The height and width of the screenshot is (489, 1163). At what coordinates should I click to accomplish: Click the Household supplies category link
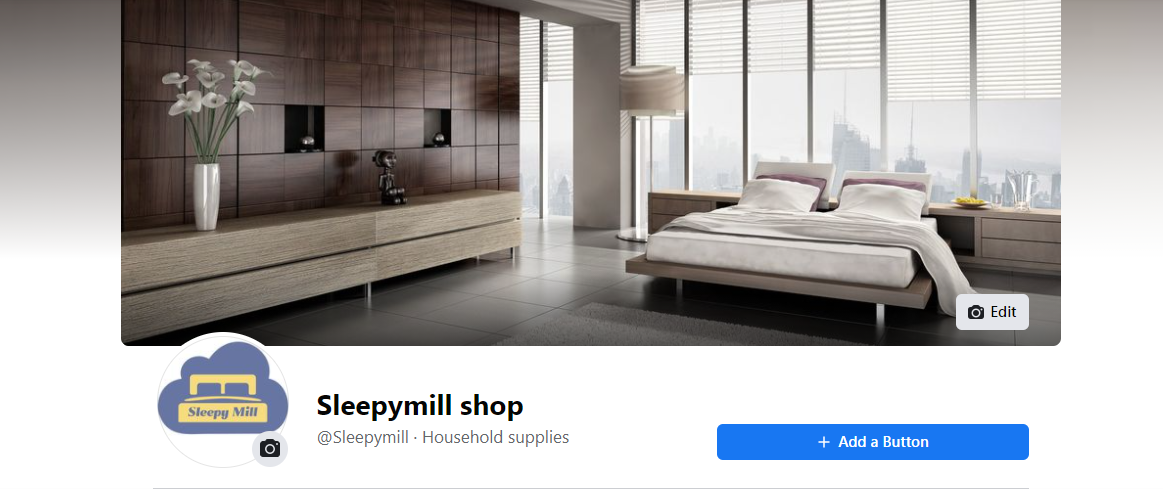click(x=495, y=437)
